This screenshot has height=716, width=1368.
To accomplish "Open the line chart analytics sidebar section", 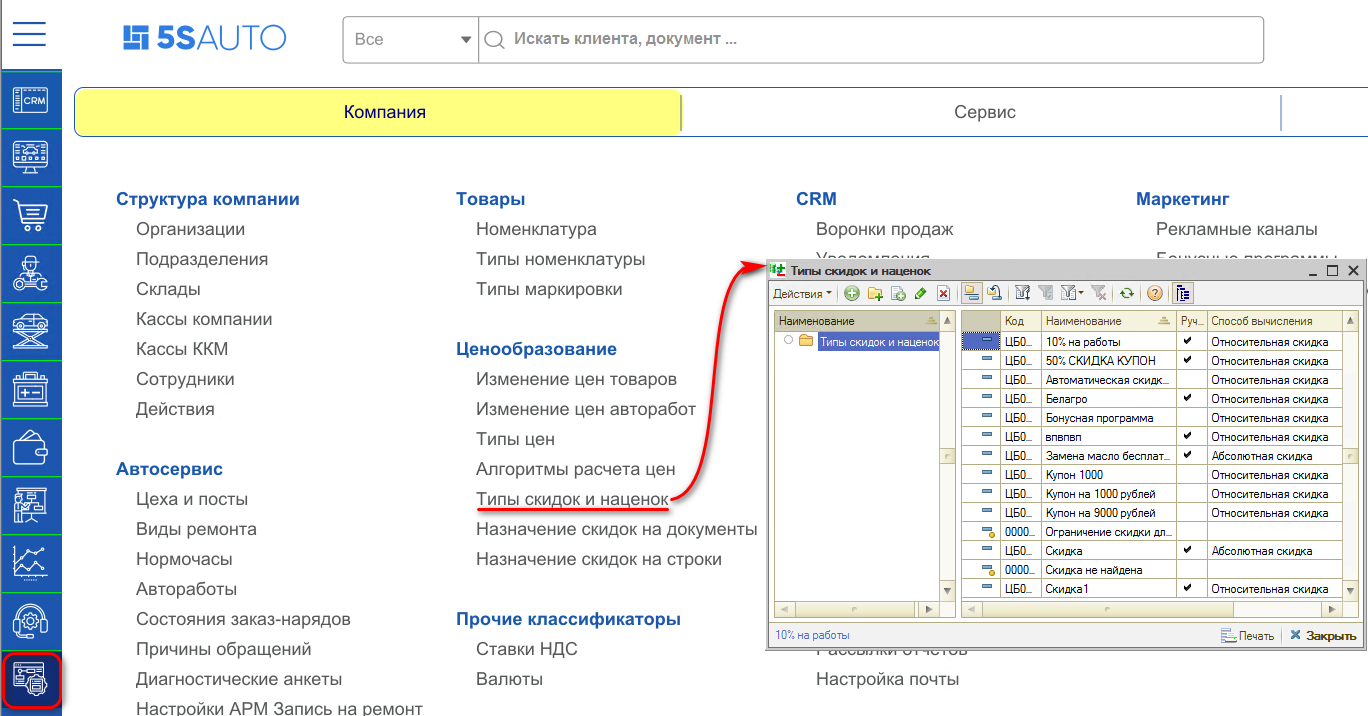I will [31, 563].
